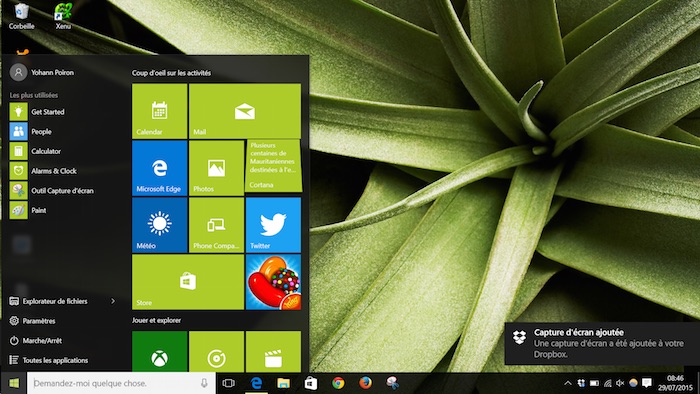Click the Yohann Poiron user account
The image size is (700, 394).
[42, 72]
